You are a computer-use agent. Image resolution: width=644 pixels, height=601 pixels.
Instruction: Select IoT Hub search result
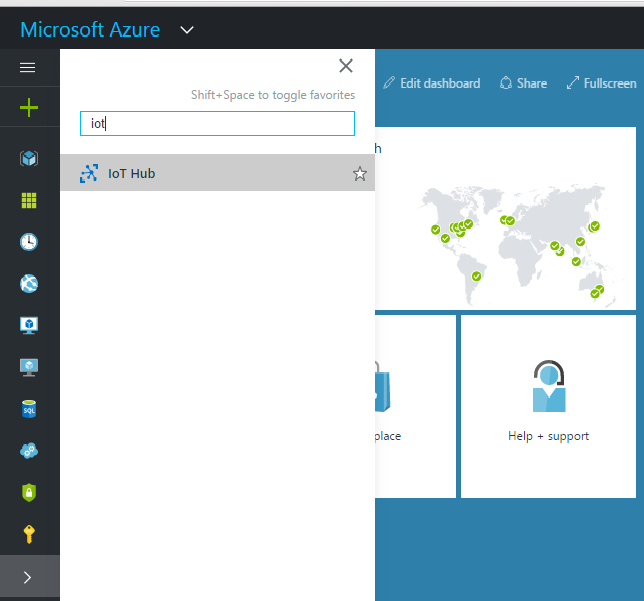point(217,173)
